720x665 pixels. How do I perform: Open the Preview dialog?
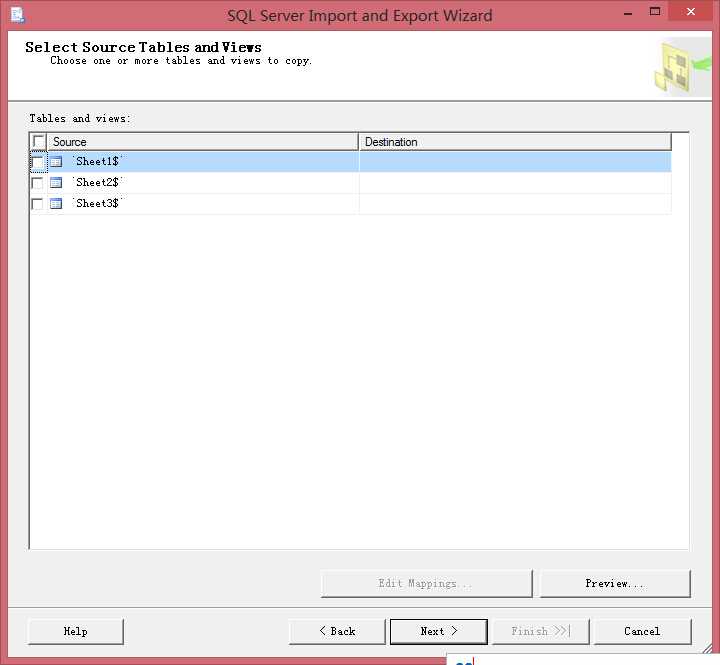pos(615,583)
